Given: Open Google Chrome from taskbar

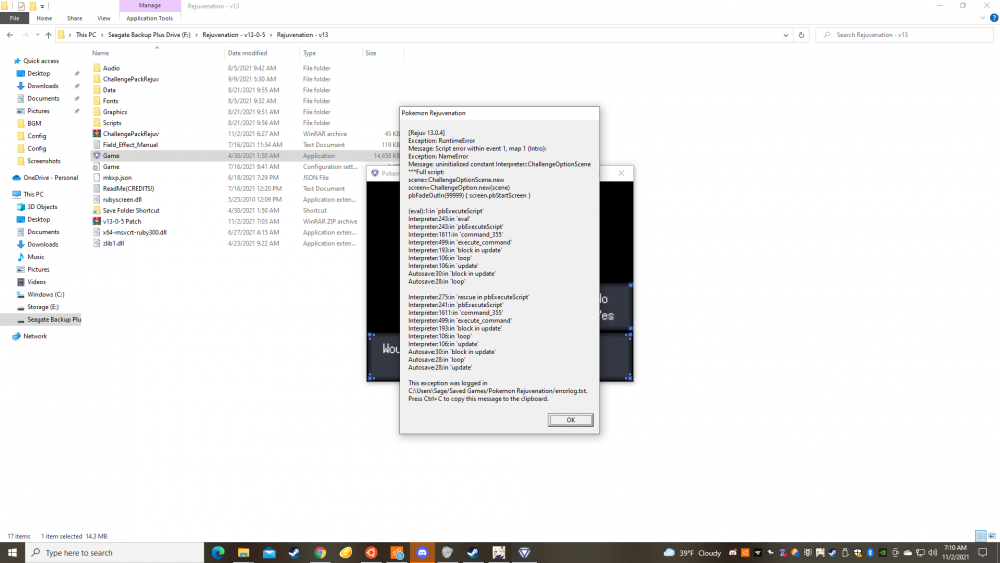Looking at the screenshot, I should click(320, 552).
